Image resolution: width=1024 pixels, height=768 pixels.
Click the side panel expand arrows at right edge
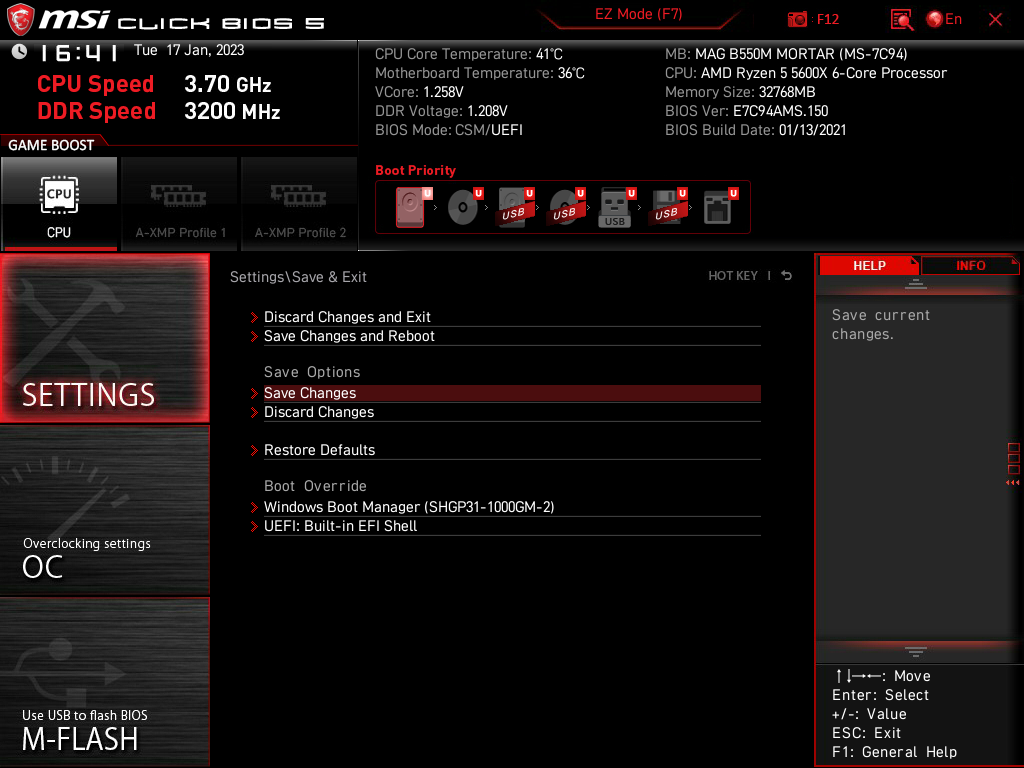[1013, 483]
